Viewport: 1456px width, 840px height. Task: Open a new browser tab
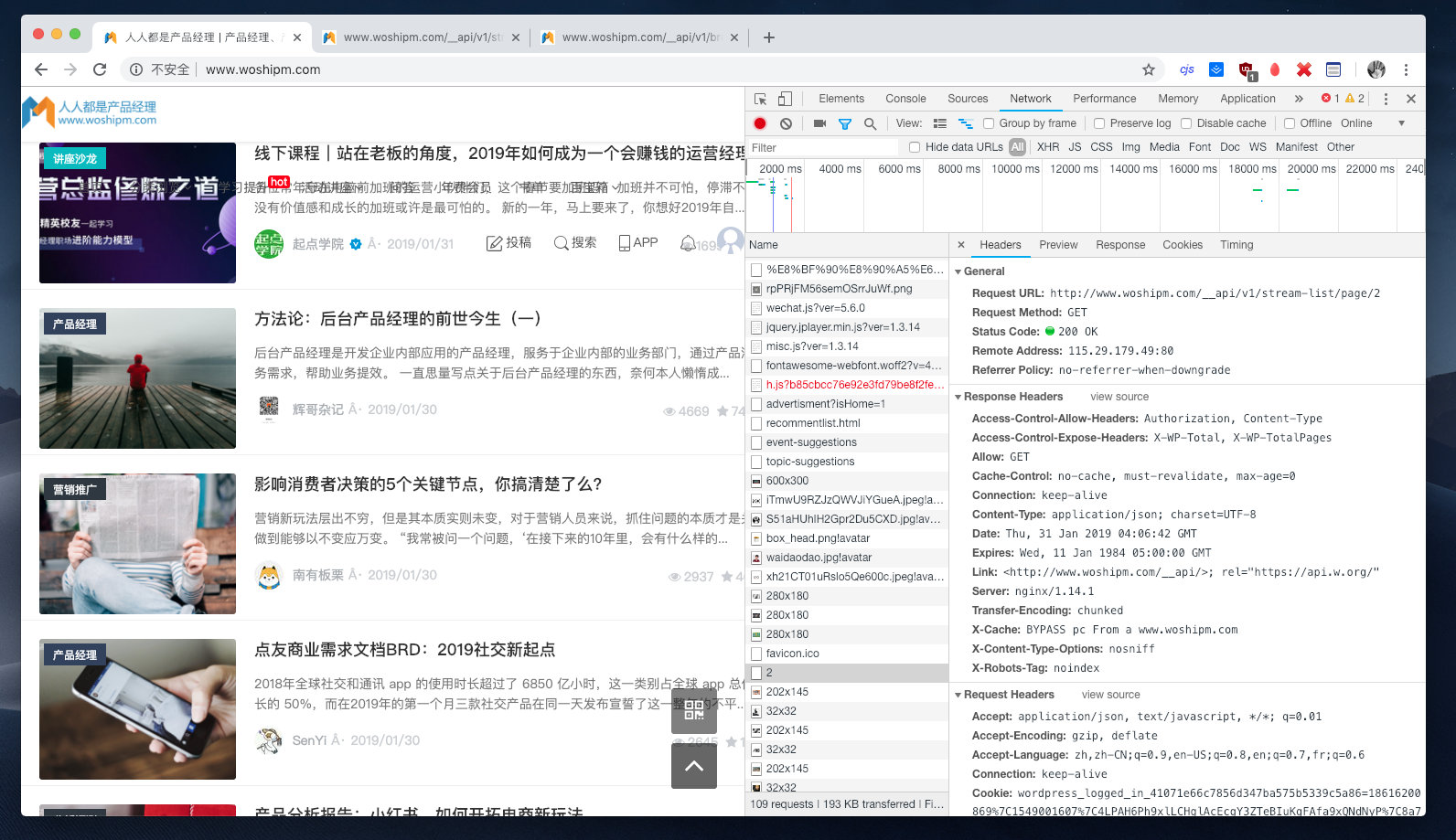click(769, 37)
